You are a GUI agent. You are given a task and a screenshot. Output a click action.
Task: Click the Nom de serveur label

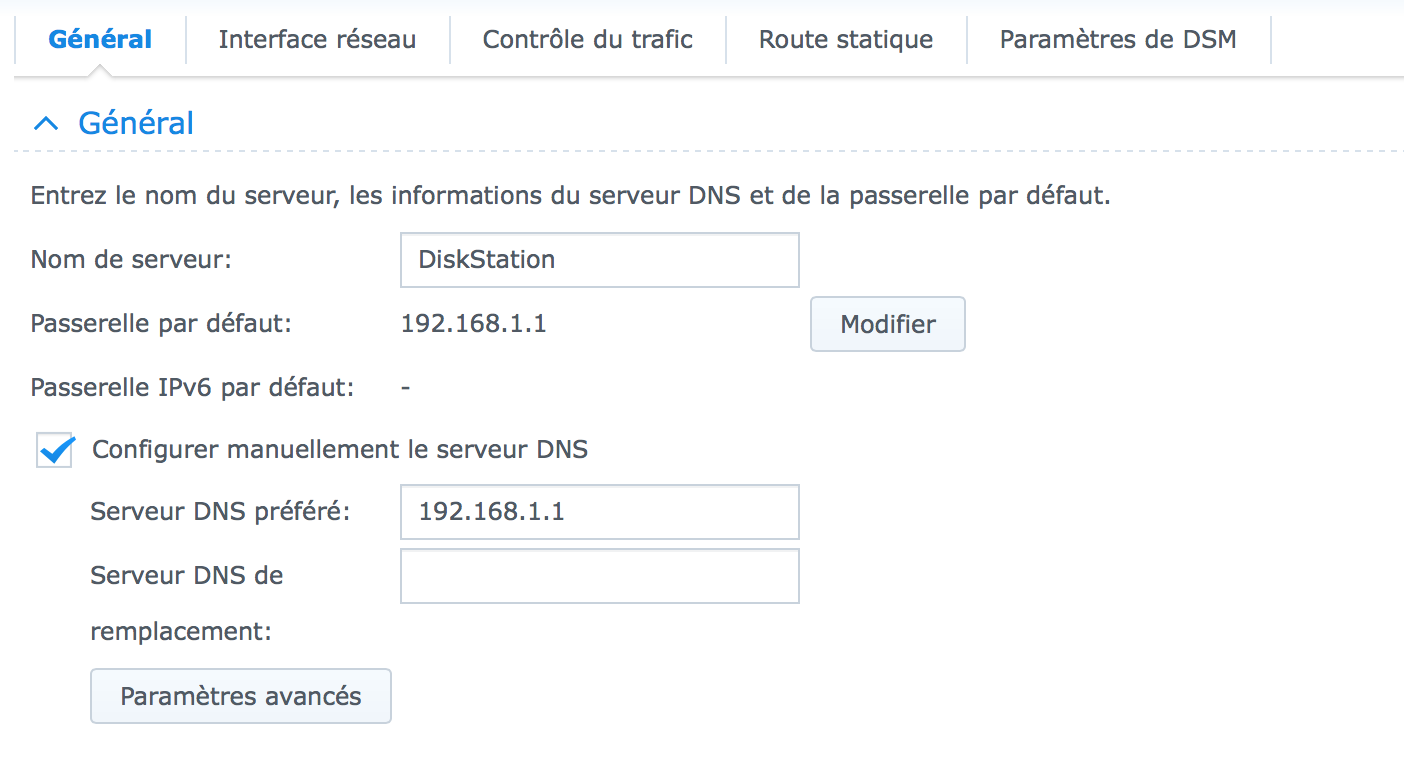(131, 260)
